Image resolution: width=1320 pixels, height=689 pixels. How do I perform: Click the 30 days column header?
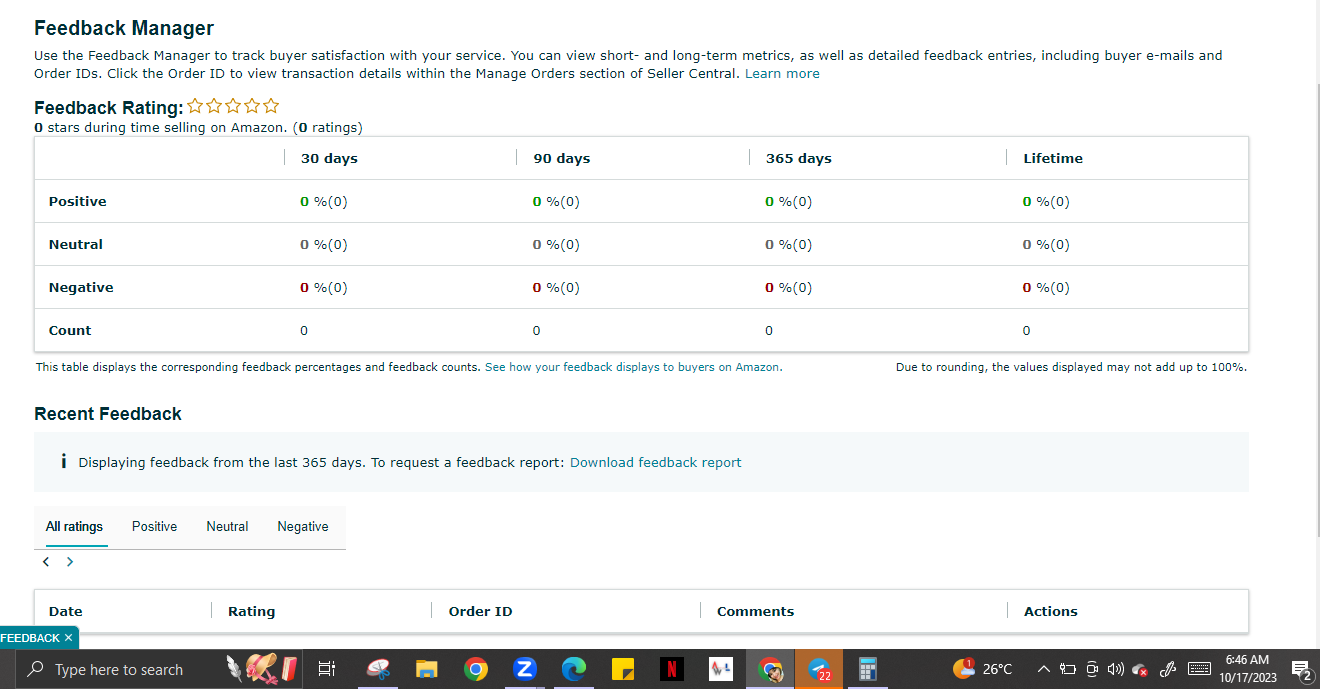[x=329, y=158]
